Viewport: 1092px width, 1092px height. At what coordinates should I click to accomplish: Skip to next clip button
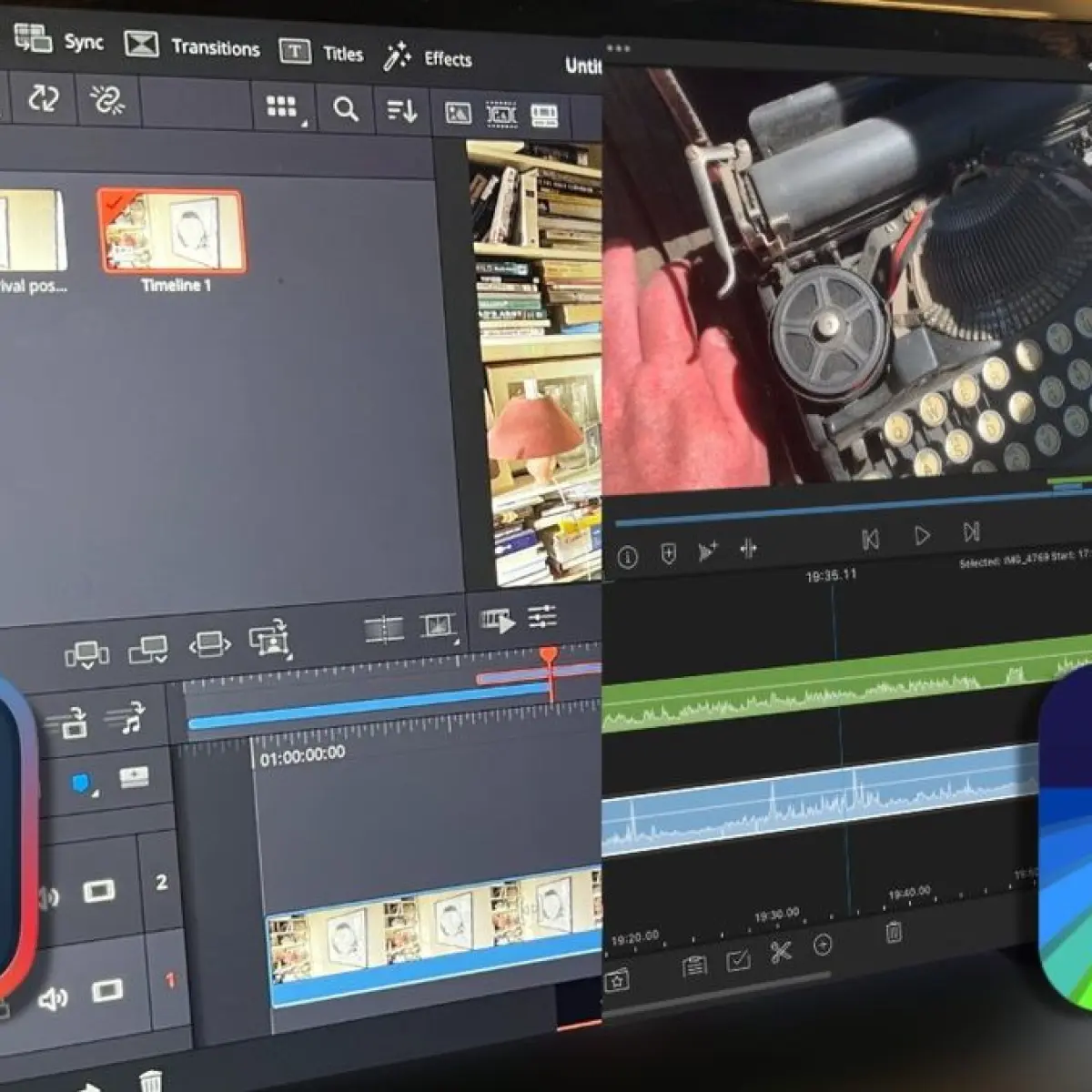971,531
